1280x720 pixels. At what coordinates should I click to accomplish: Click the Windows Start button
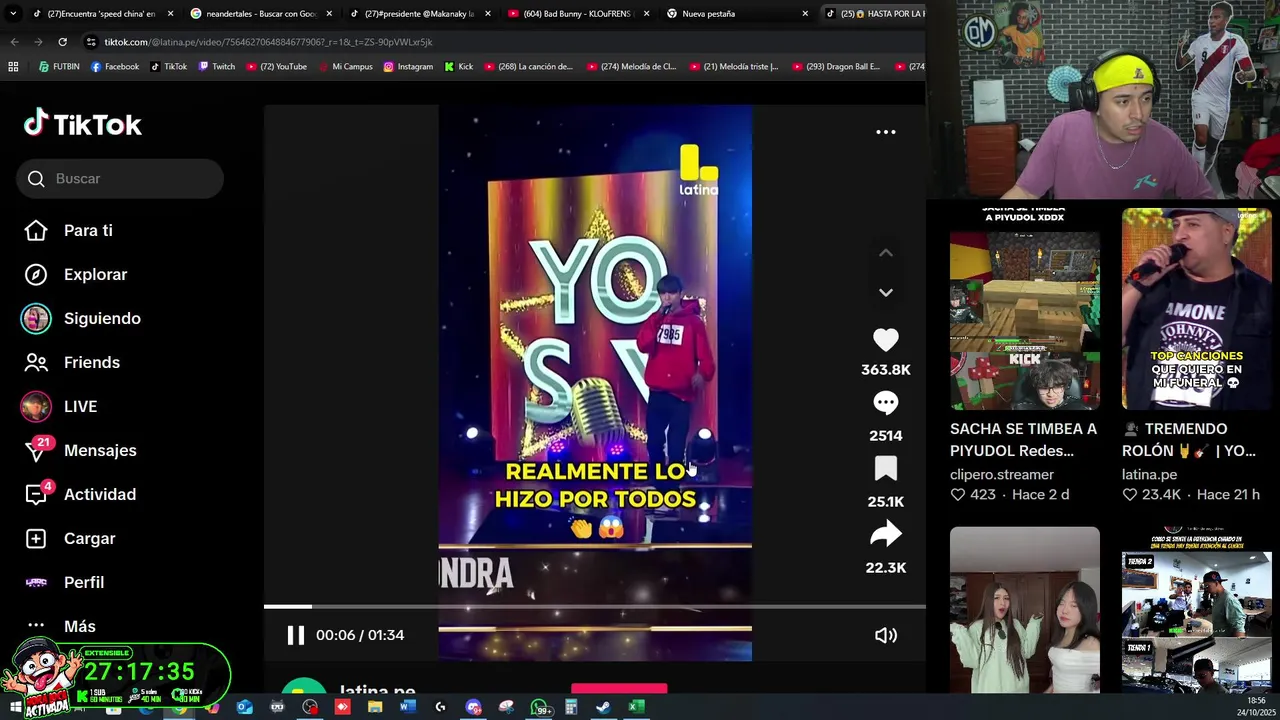pos(15,708)
